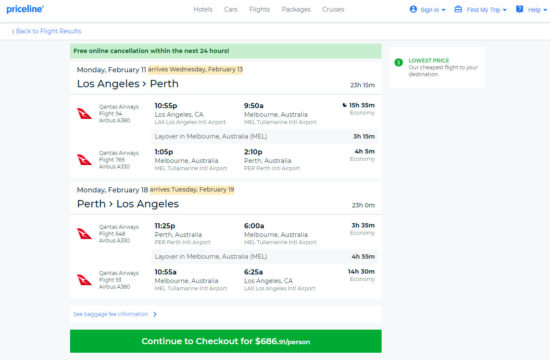Go back to Flight Results
This screenshot has height=360, width=550.
coord(47,31)
